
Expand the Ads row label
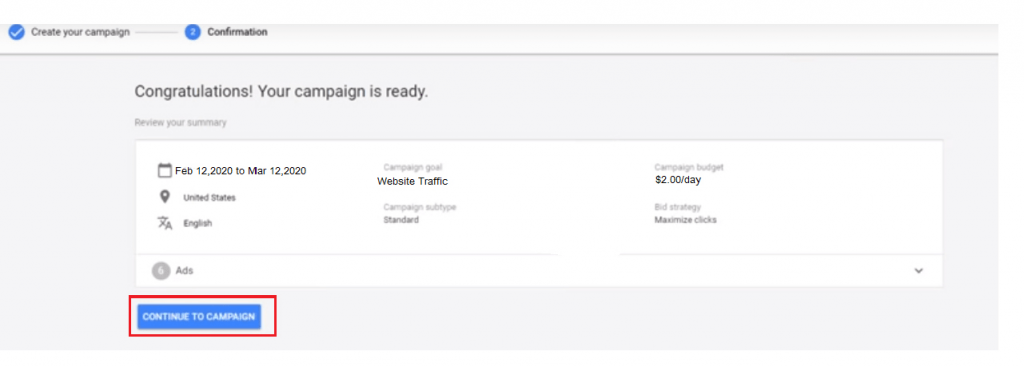(x=184, y=270)
